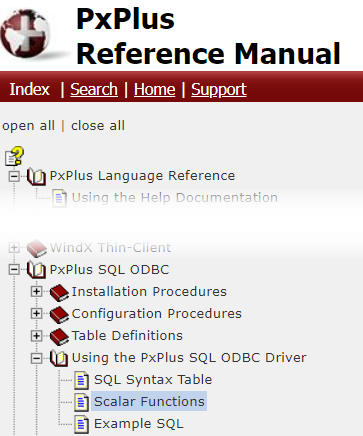
Task: Click the page icon beside Example SQL
Action: point(81,424)
